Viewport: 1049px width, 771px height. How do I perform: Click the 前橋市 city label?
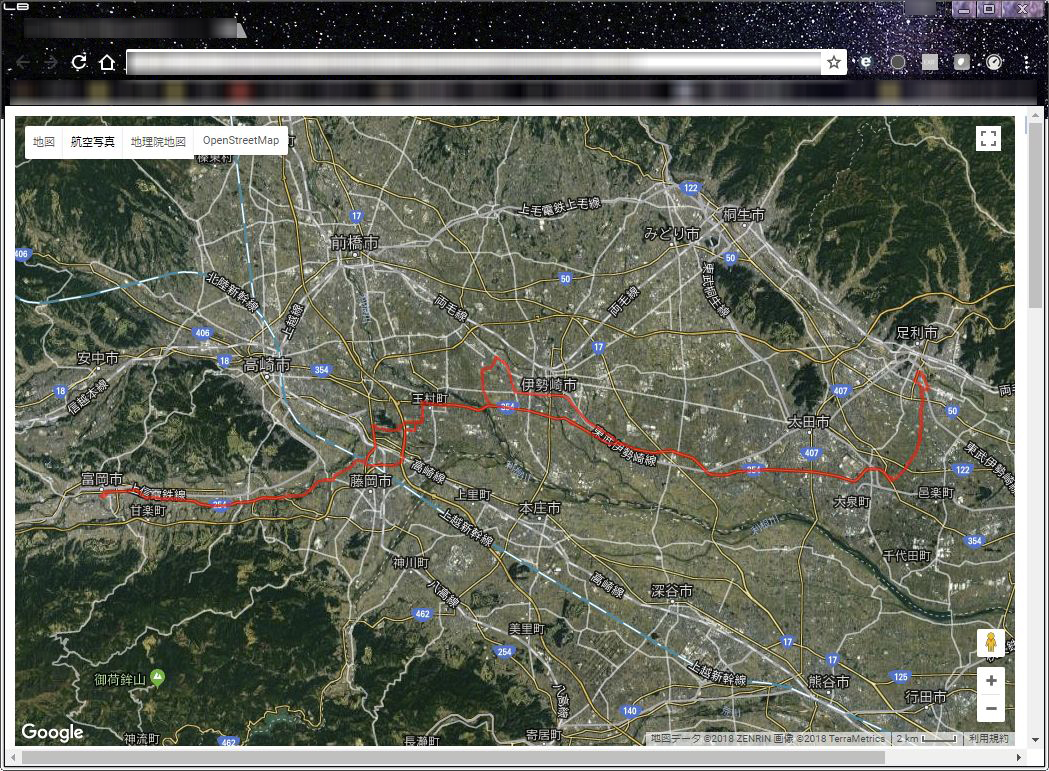point(355,242)
